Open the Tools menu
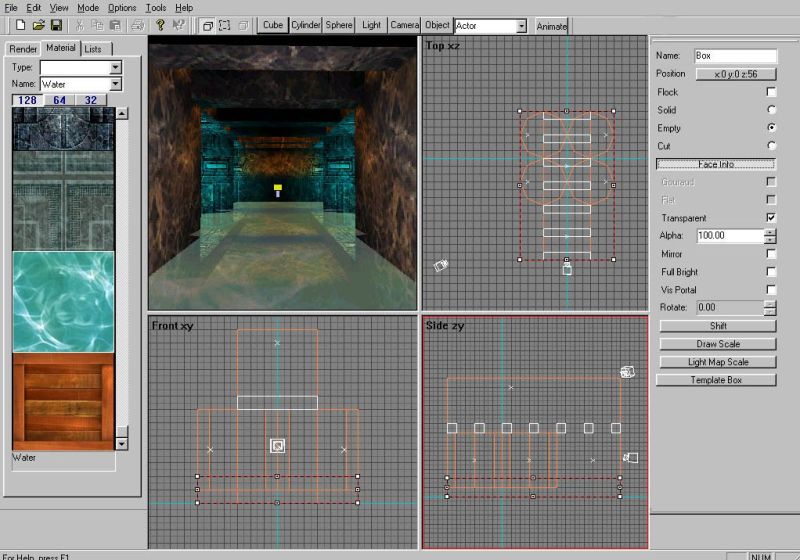Image resolution: width=800 pixels, height=560 pixels. (x=156, y=8)
